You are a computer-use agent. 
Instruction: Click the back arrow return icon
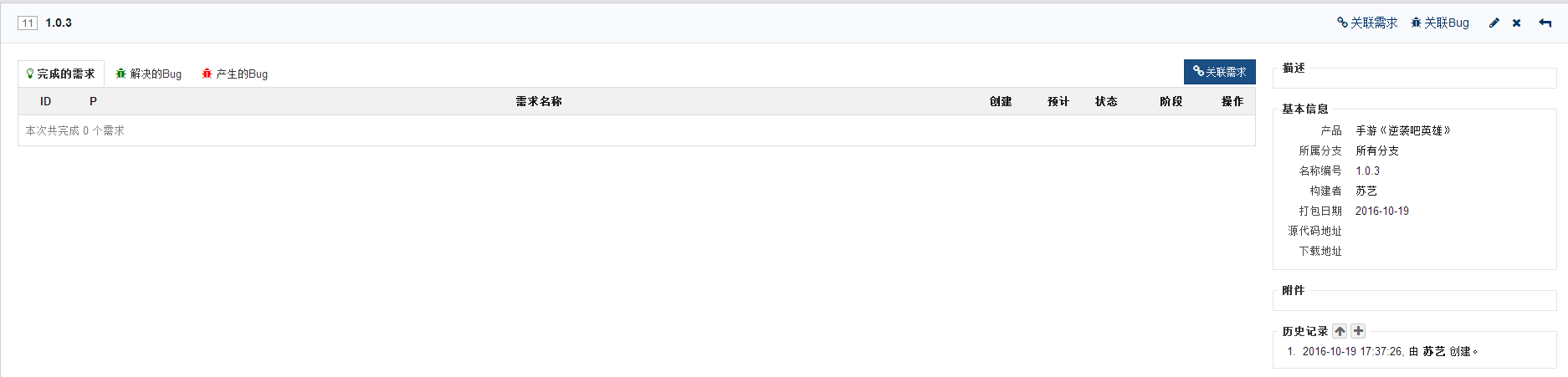pos(1545,23)
